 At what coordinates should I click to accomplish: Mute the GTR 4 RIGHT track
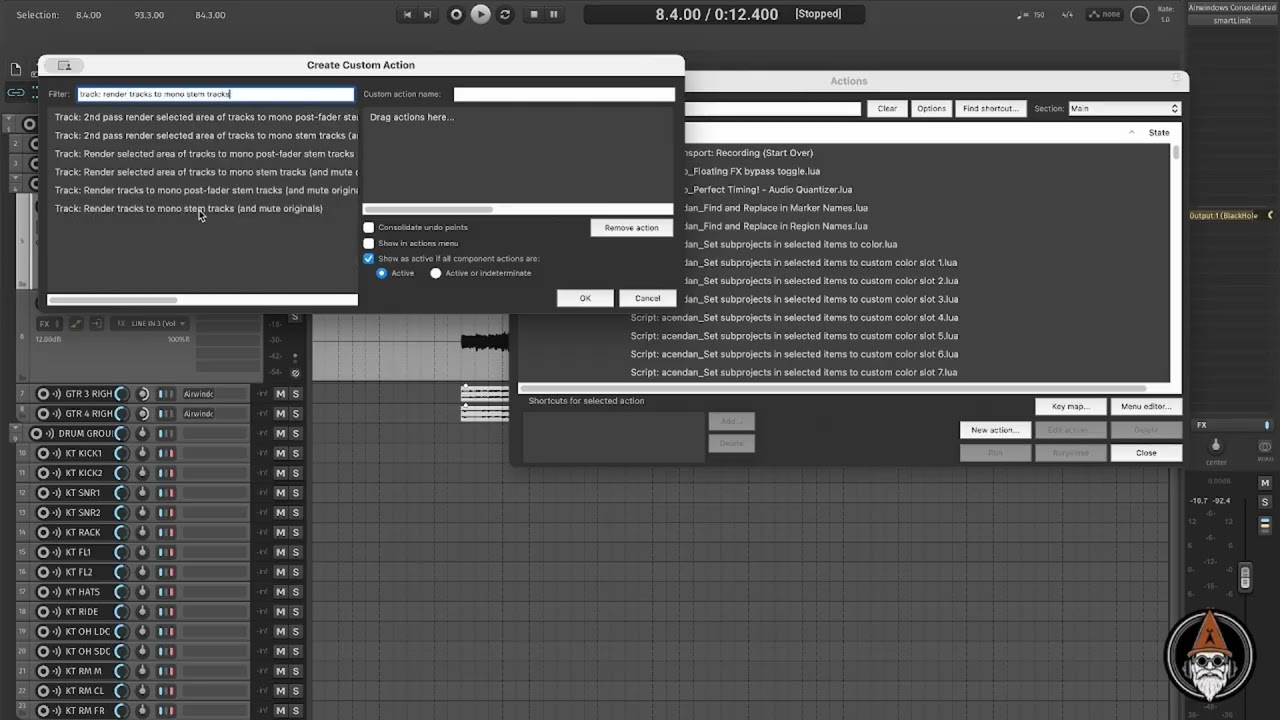(281, 414)
